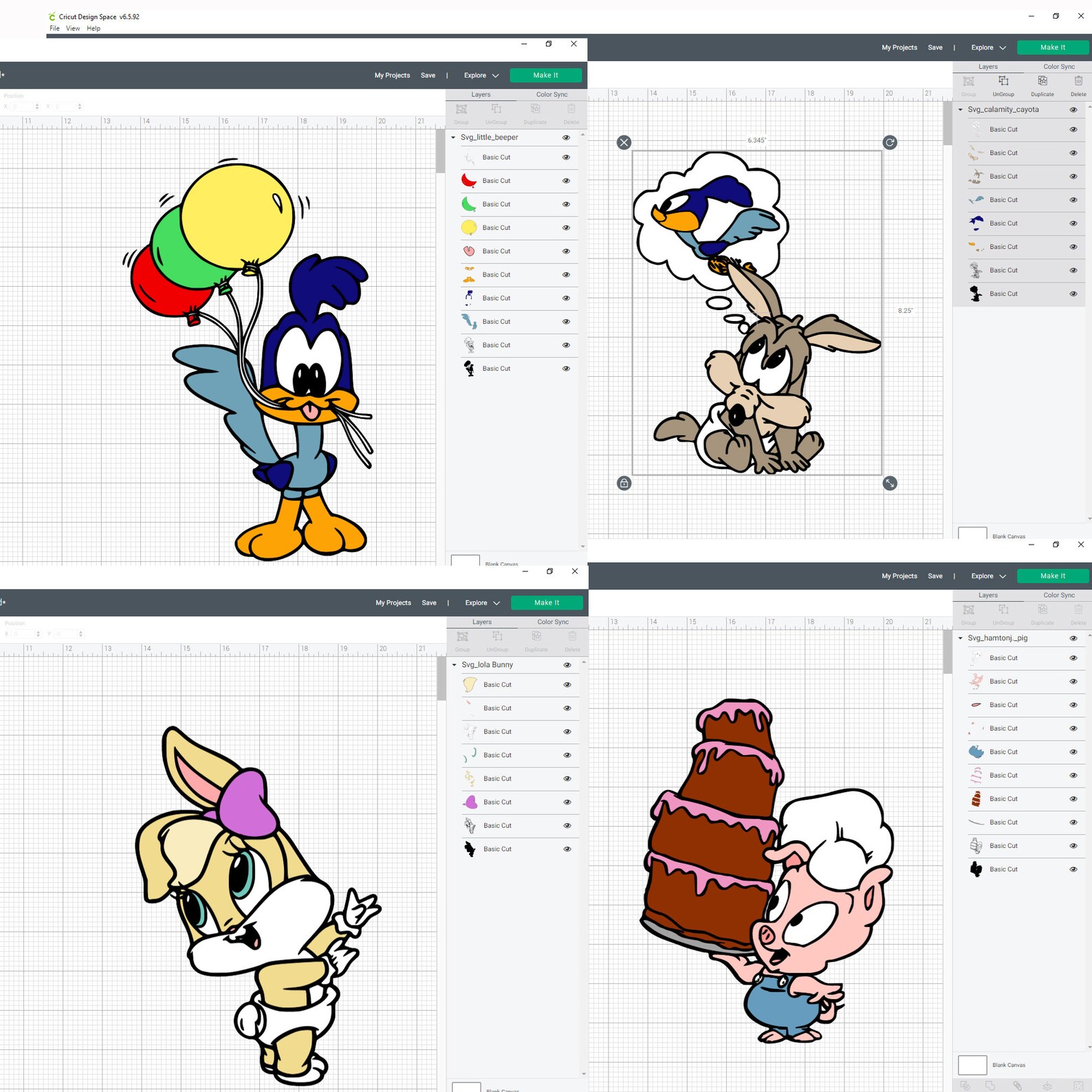The height and width of the screenshot is (1092, 1092).
Task: Hide the entire Svg_hamtonj._pig group
Action: (x=1073, y=638)
